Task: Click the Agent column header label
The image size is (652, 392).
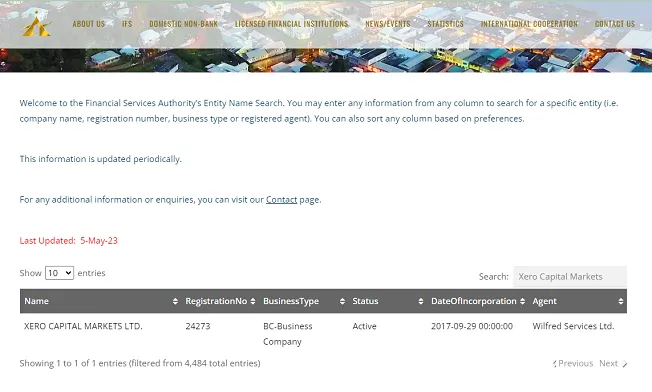Action: [x=544, y=301]
